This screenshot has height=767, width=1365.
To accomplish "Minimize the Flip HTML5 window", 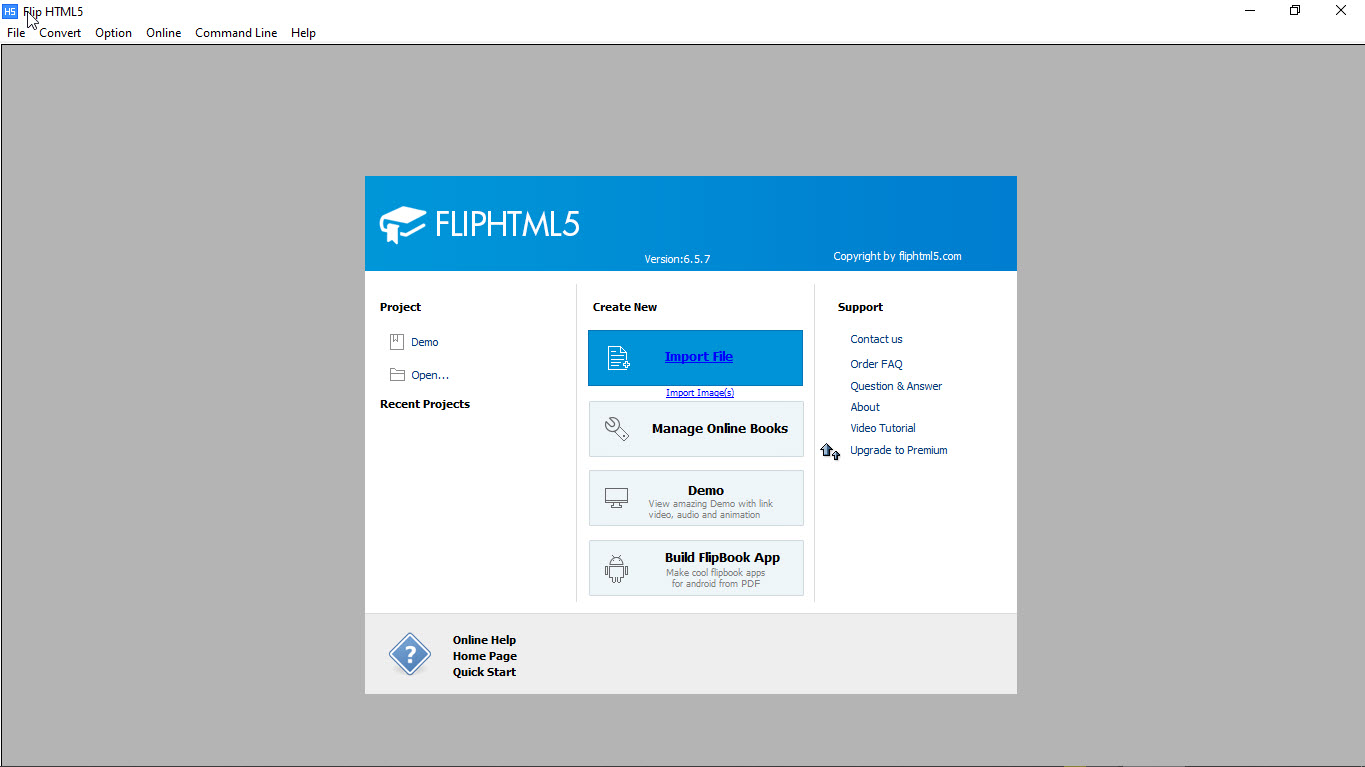I will 1250,11.
